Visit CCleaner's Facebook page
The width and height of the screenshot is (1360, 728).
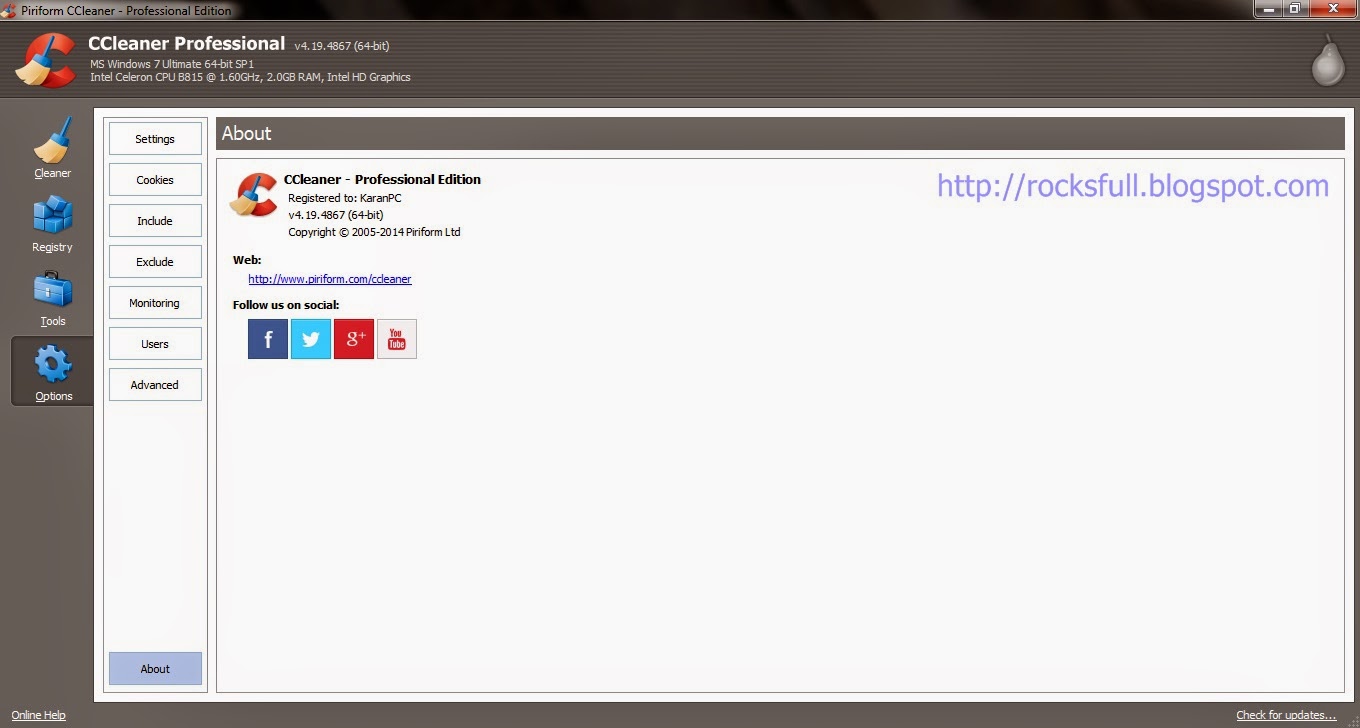pos(267,338)
